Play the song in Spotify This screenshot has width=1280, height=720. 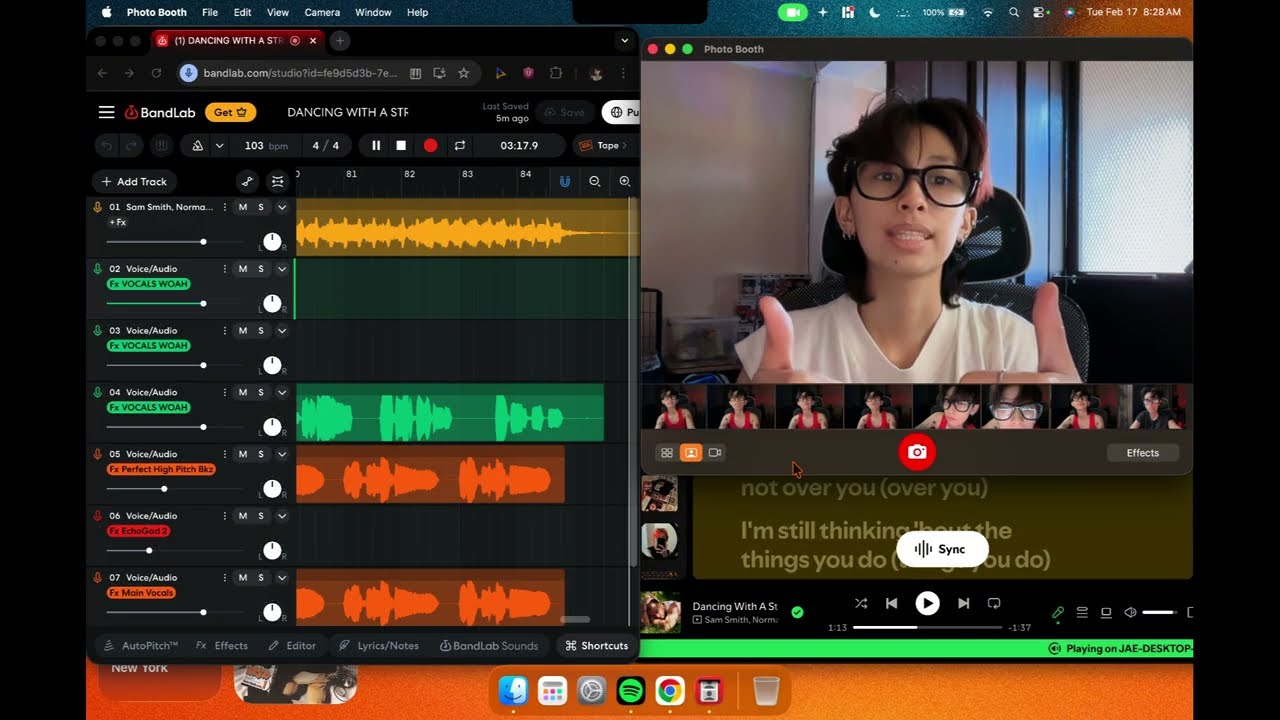(928, 603)
